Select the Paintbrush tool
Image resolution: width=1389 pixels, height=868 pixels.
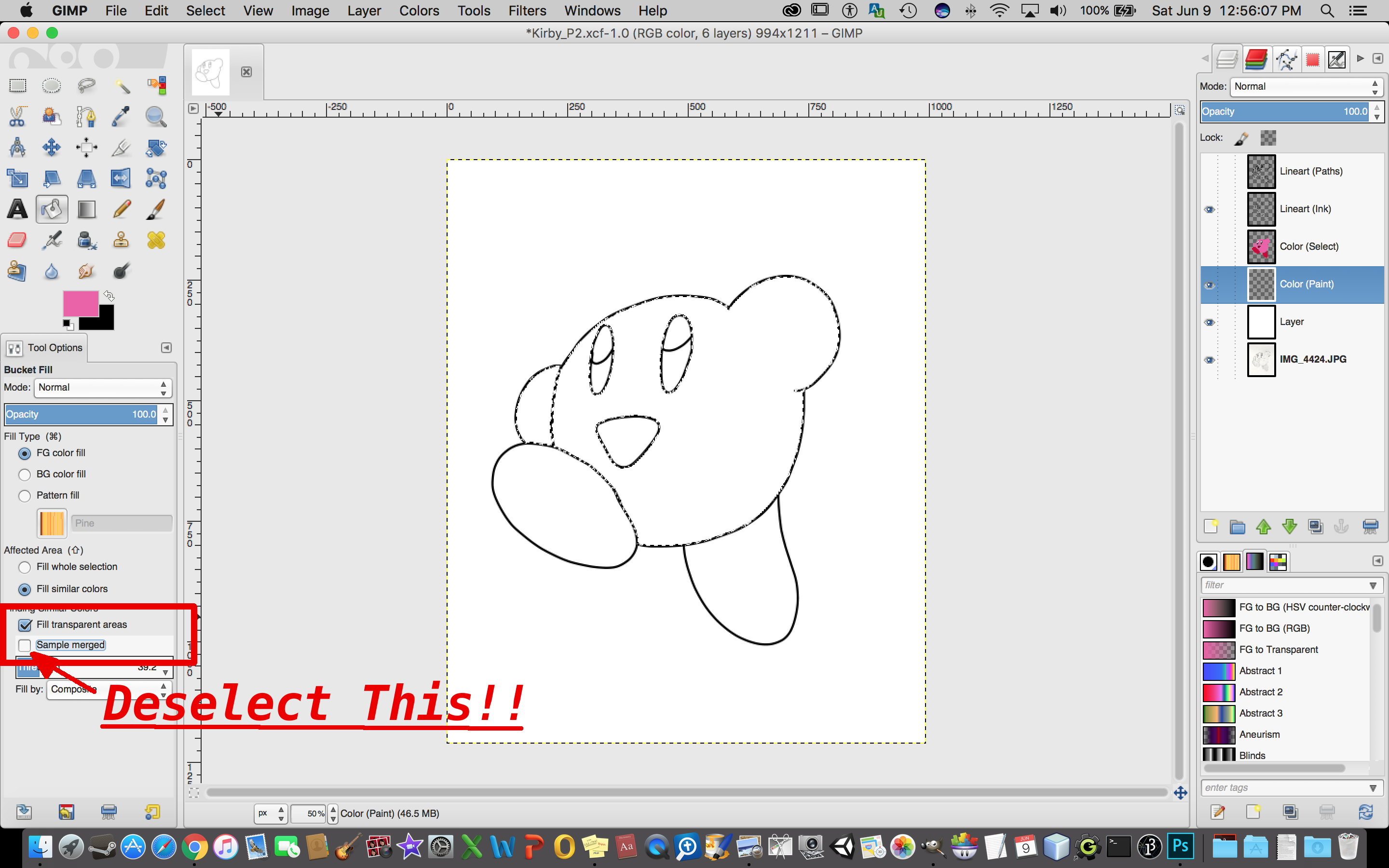[x=156, y=209]
